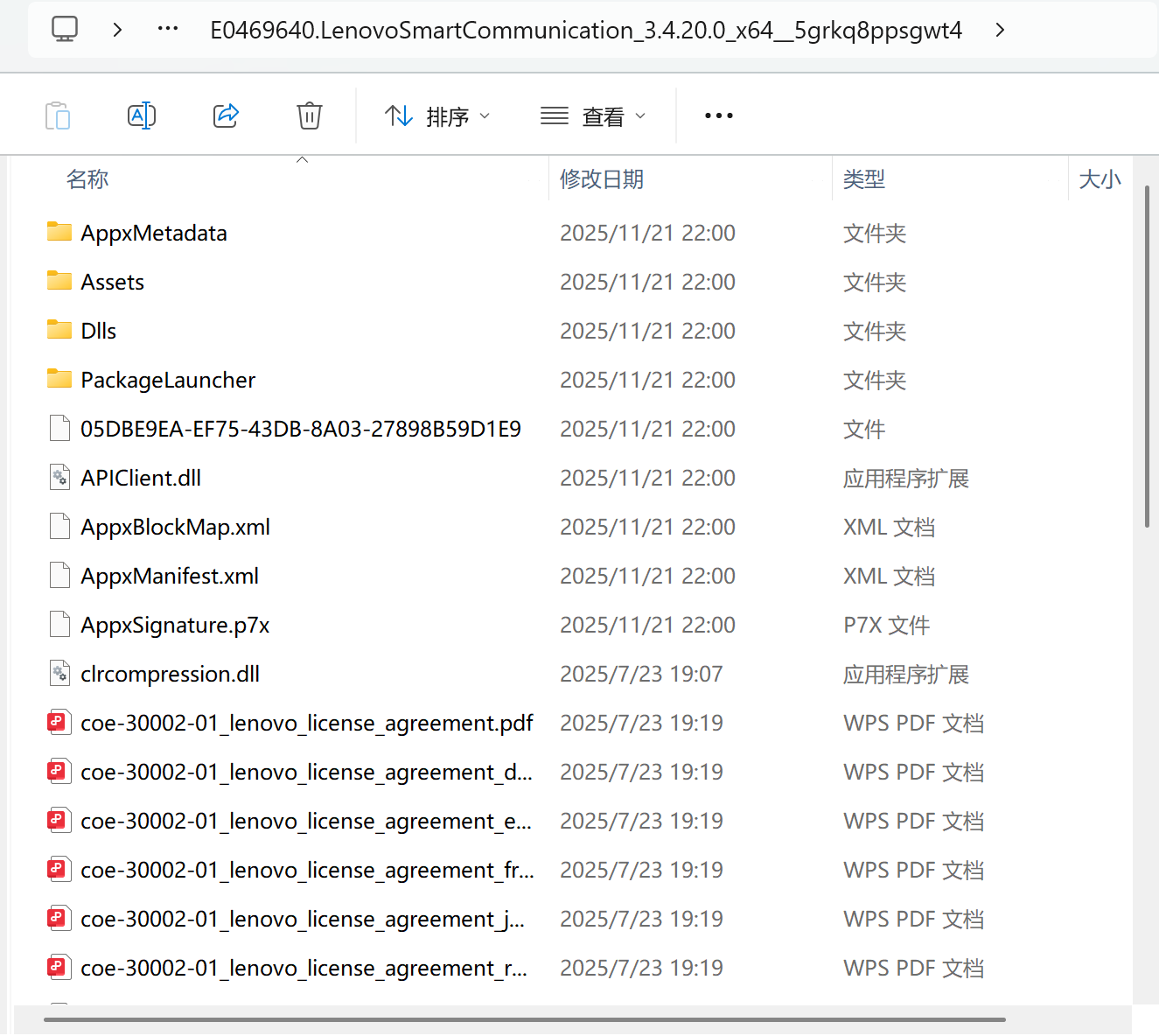Select the PackageLauncher folder
The height and width of the screenshot is (1036, 1159).
pyautogui.click(x=168, y=380)
